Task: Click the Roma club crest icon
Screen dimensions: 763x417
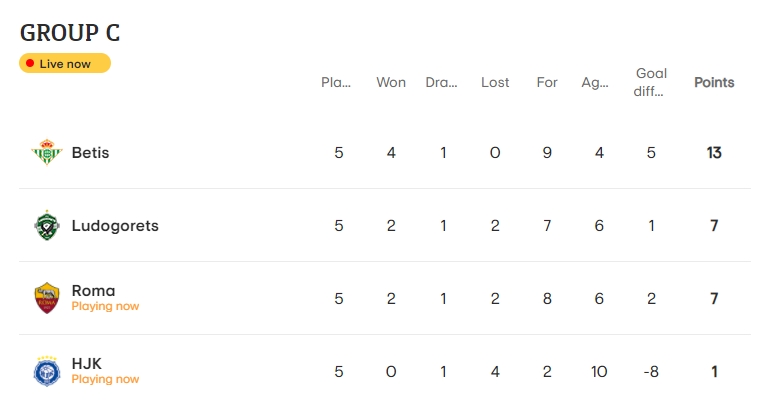Action: coord(47,298)
